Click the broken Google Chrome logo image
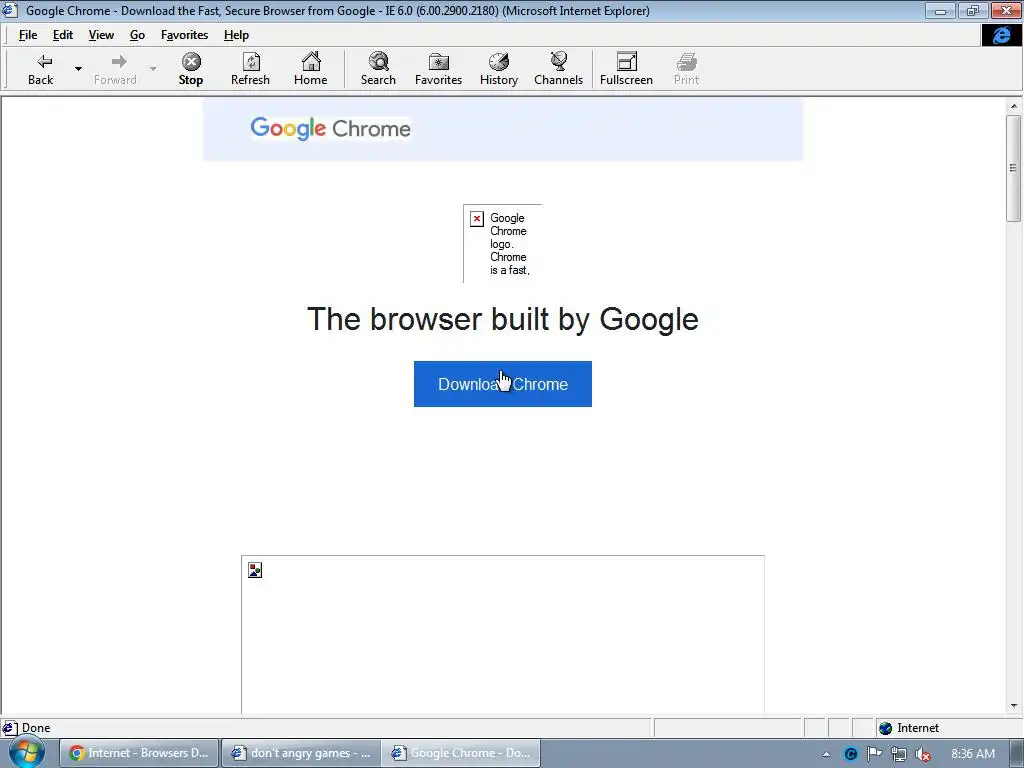 pos(502,244)
